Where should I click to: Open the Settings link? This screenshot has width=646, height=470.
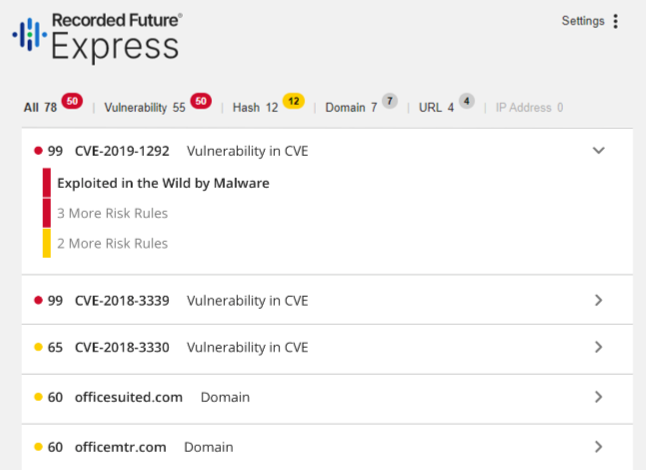click(x=582, y=21)
